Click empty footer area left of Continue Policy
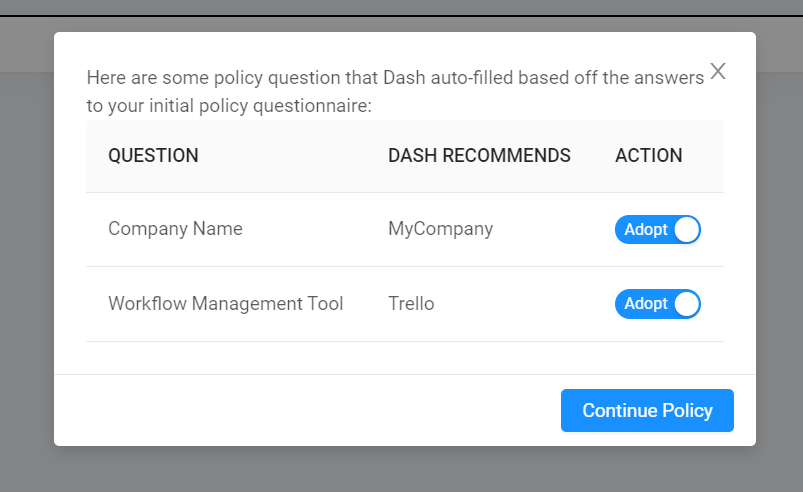803x492 pixels. click(300, 410)
